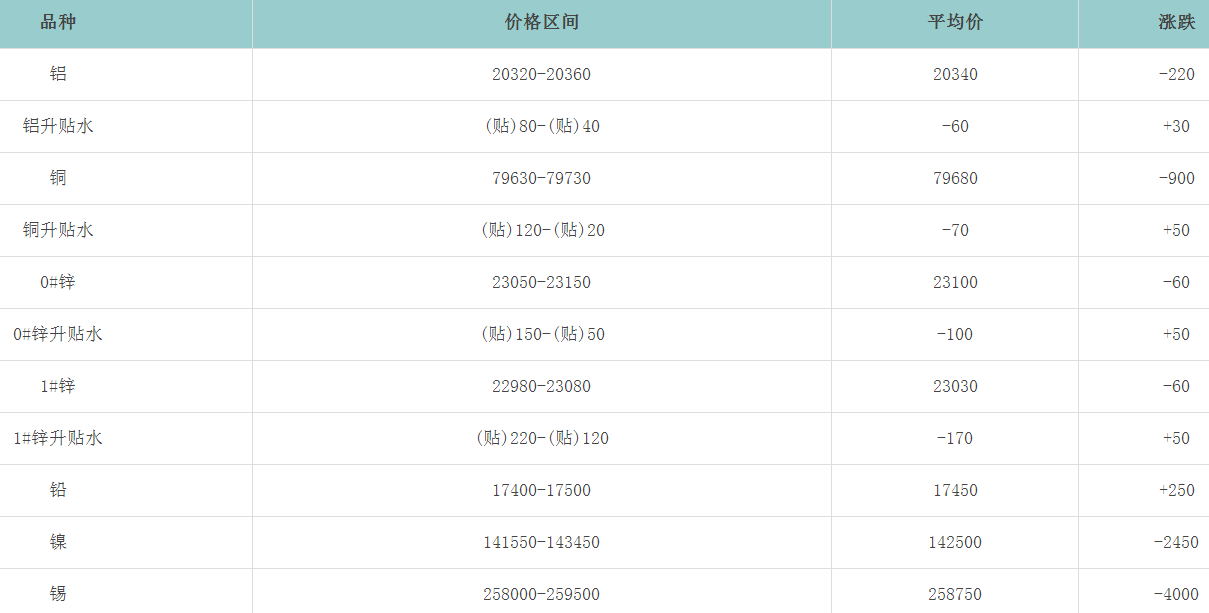
Task: Select the 铜 variety name cell
Action: [58, 178]
